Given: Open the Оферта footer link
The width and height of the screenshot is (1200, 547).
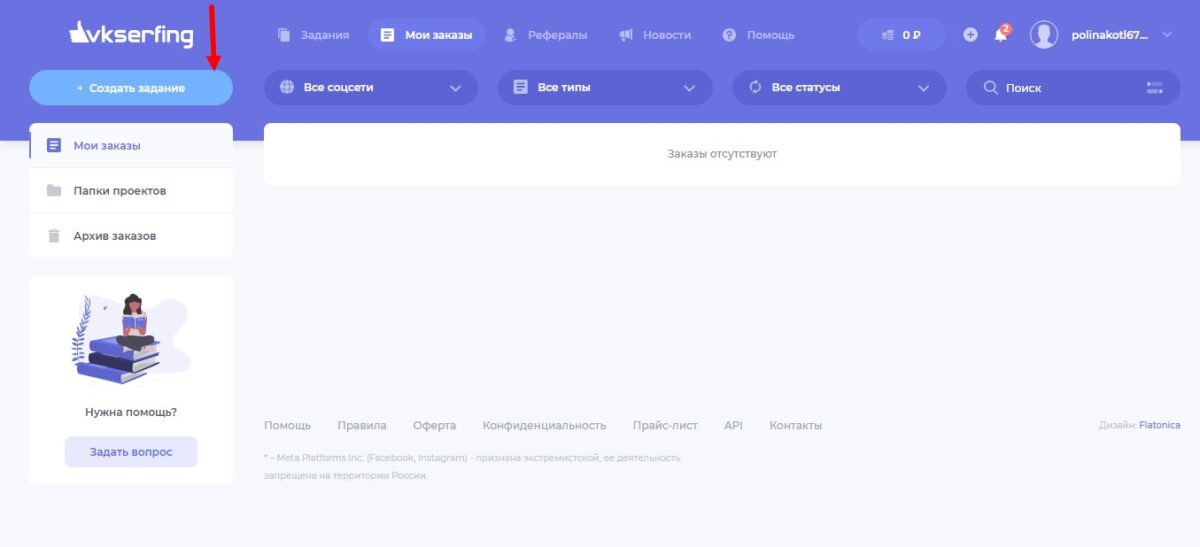Looking at the screenshot, I should (434, 425).
